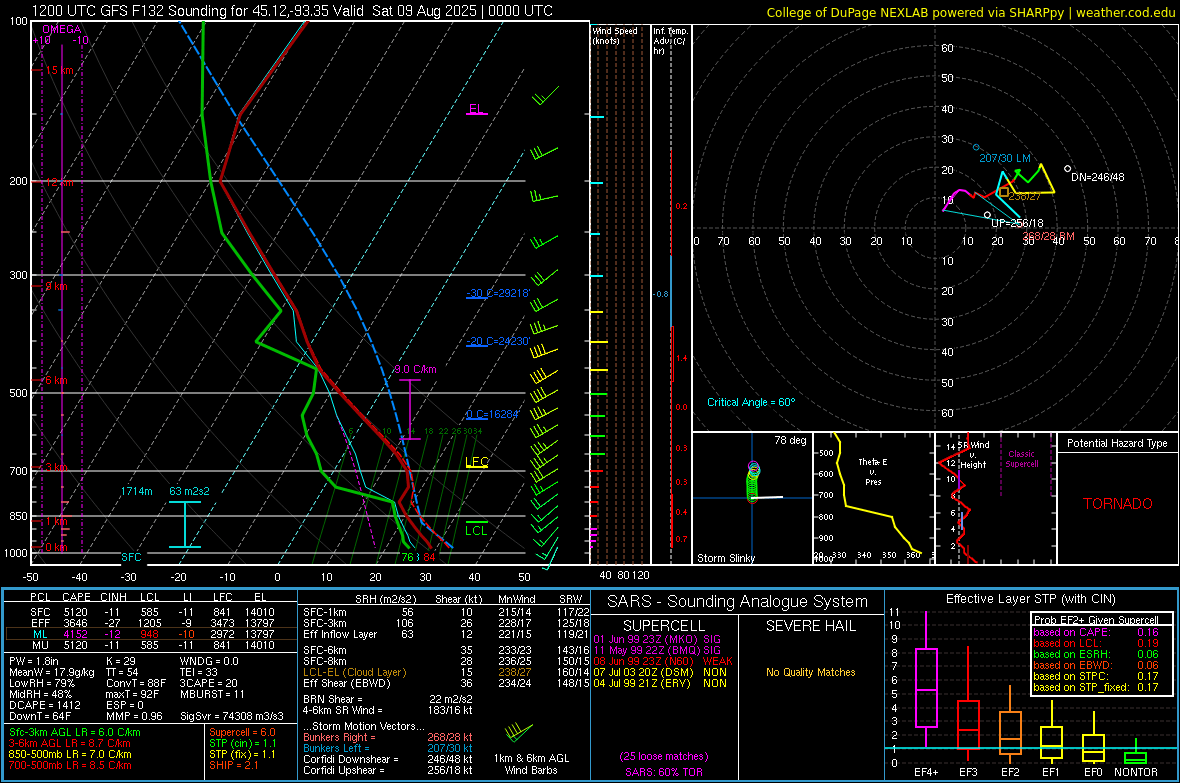
Task: Click the Wind Speed (knots) panel header
Action: (615, 35)
